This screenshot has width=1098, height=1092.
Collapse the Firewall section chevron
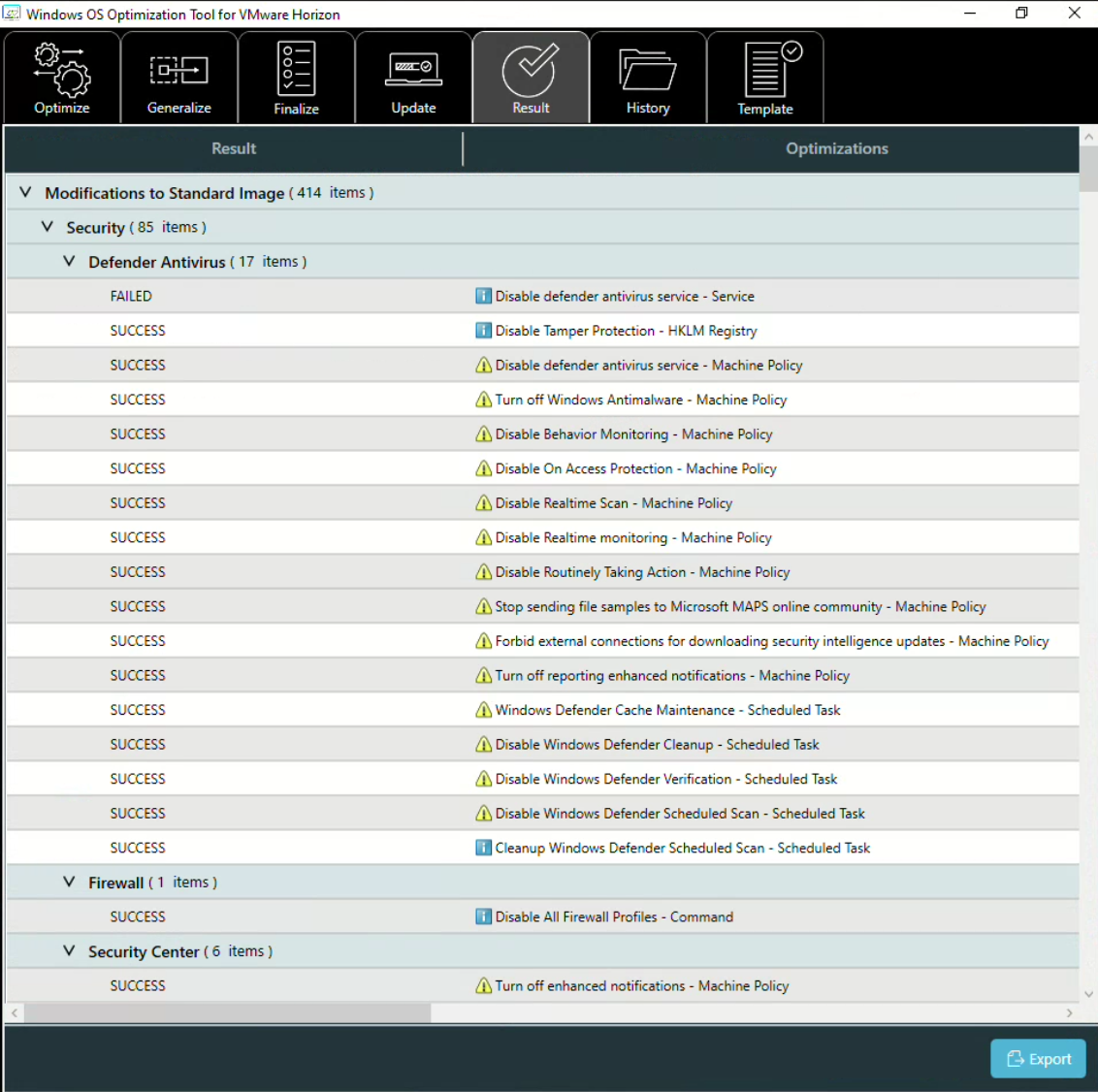coord(69,883)
